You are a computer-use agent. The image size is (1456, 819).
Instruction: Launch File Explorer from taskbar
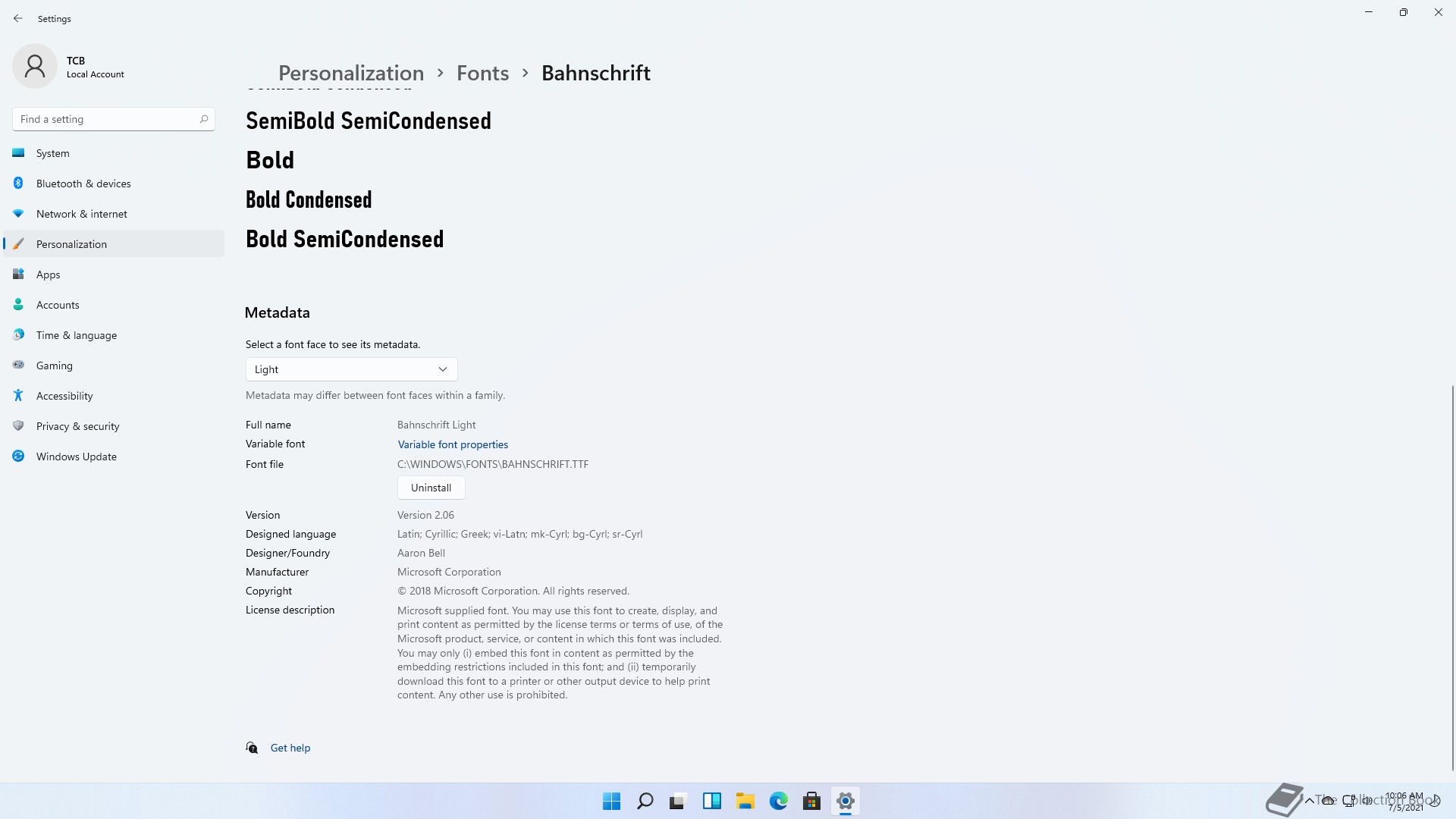tap(745, 801)
